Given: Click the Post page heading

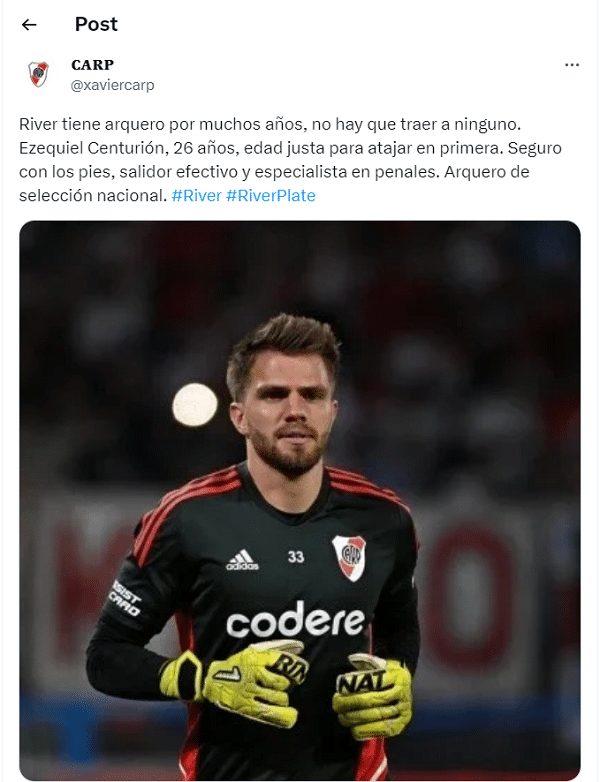Looking at the screenshot, I should click(x=96, y=24).
